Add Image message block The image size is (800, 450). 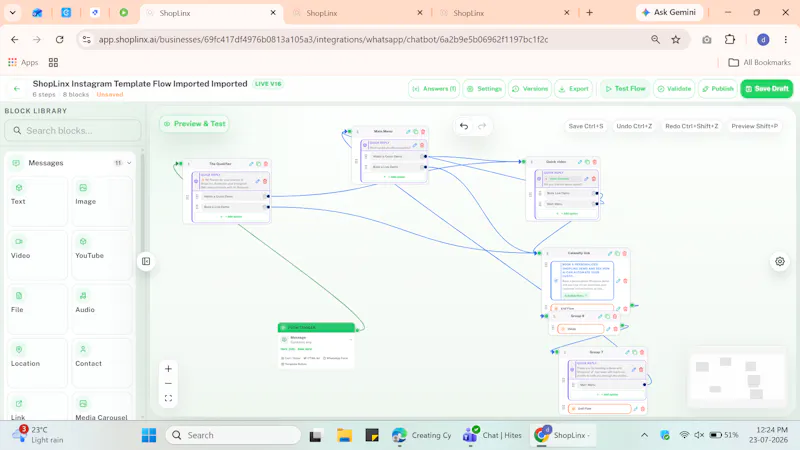(102, 202)
